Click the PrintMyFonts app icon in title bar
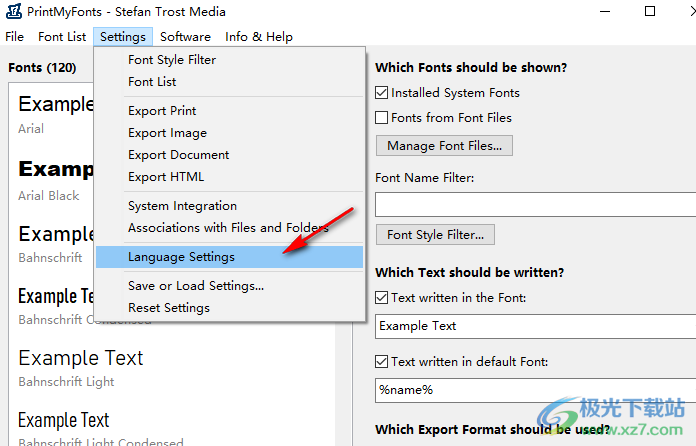Viewport: 696px width, 446px height. pos(13,11)
